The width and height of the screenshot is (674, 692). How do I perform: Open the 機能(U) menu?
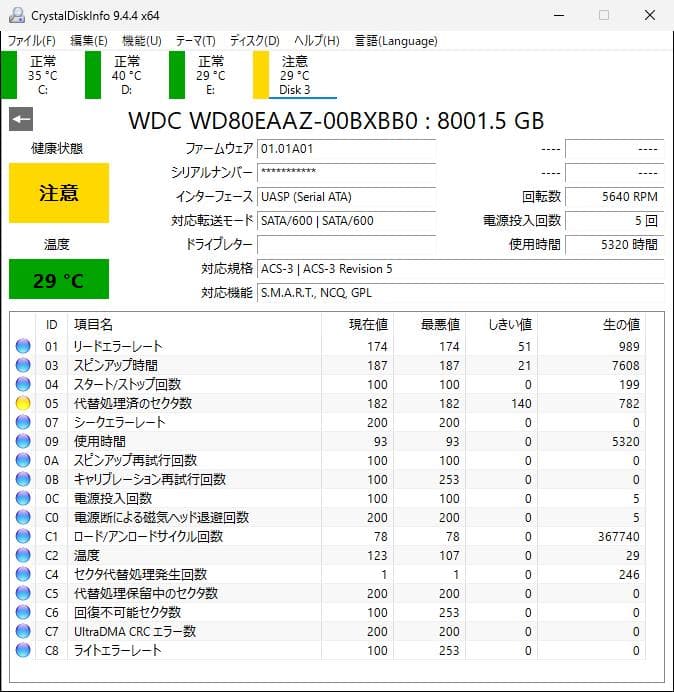[x=142, y=41]
